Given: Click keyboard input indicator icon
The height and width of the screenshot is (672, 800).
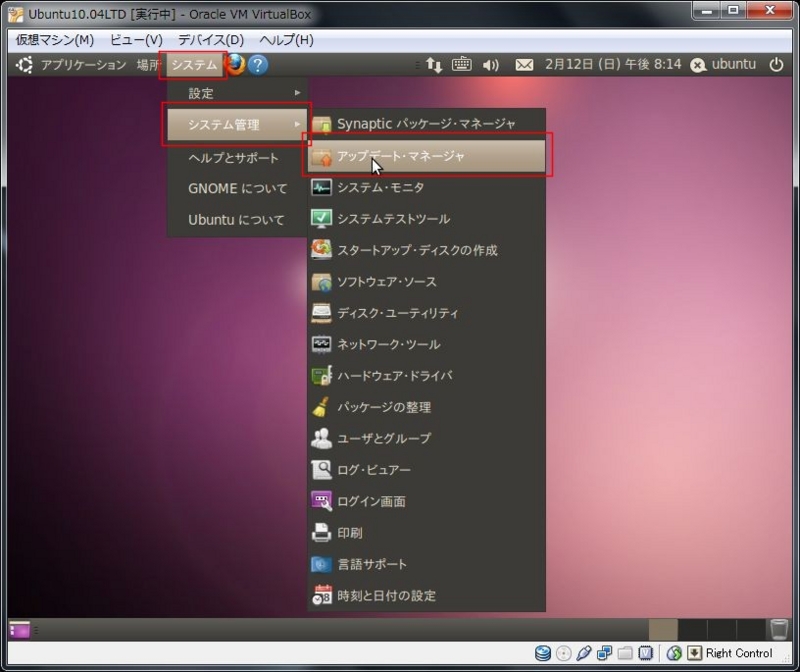Looking at the screenshot, I should (x=462, y=64).
